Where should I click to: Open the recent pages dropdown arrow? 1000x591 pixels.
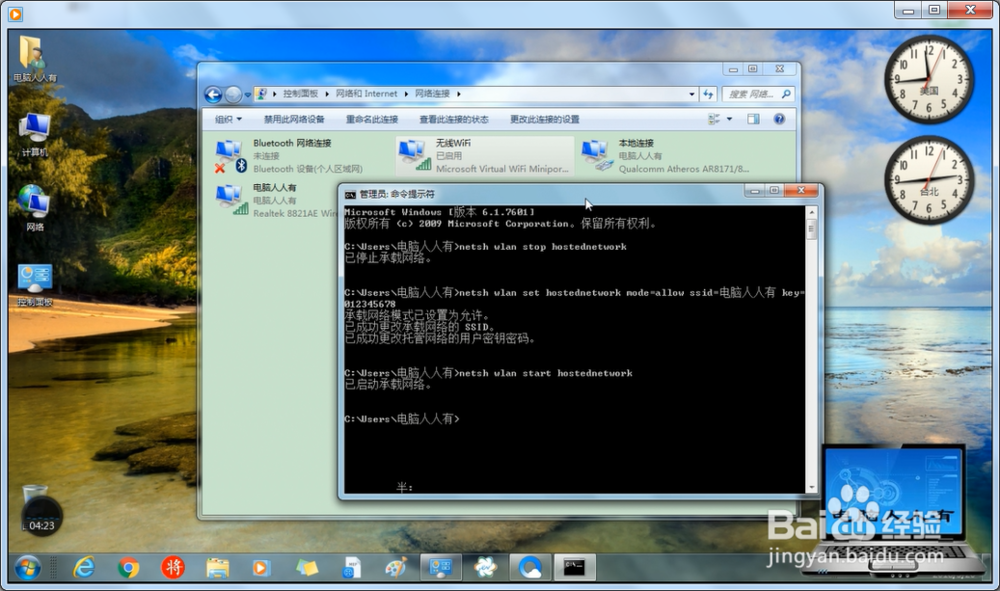(247, 95)
